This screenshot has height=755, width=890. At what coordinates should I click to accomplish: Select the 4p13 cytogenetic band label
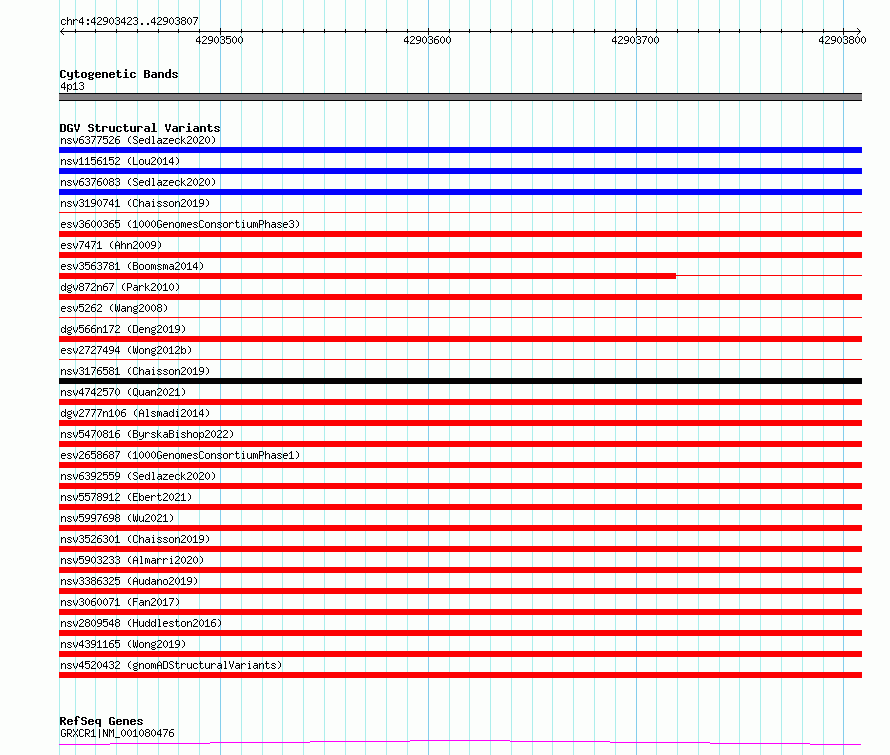pyautogui.click(x=72, y=86)
